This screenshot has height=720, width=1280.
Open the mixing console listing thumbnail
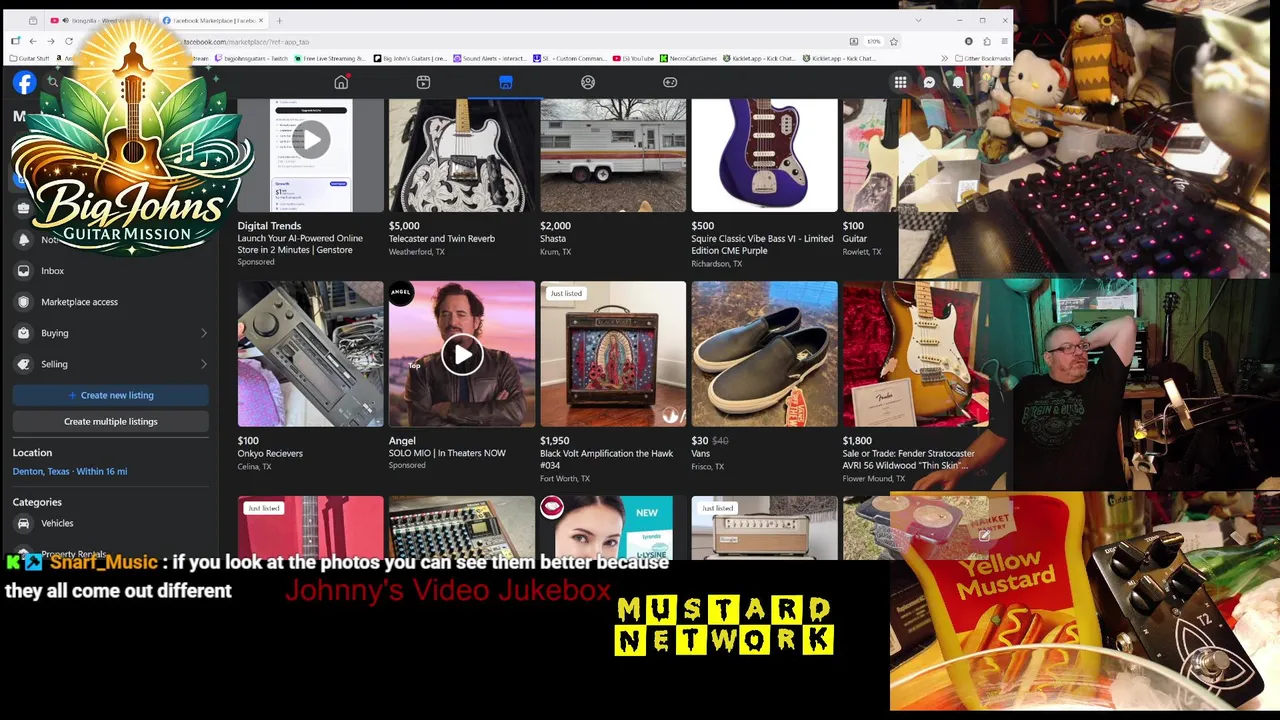coord(462,527)
